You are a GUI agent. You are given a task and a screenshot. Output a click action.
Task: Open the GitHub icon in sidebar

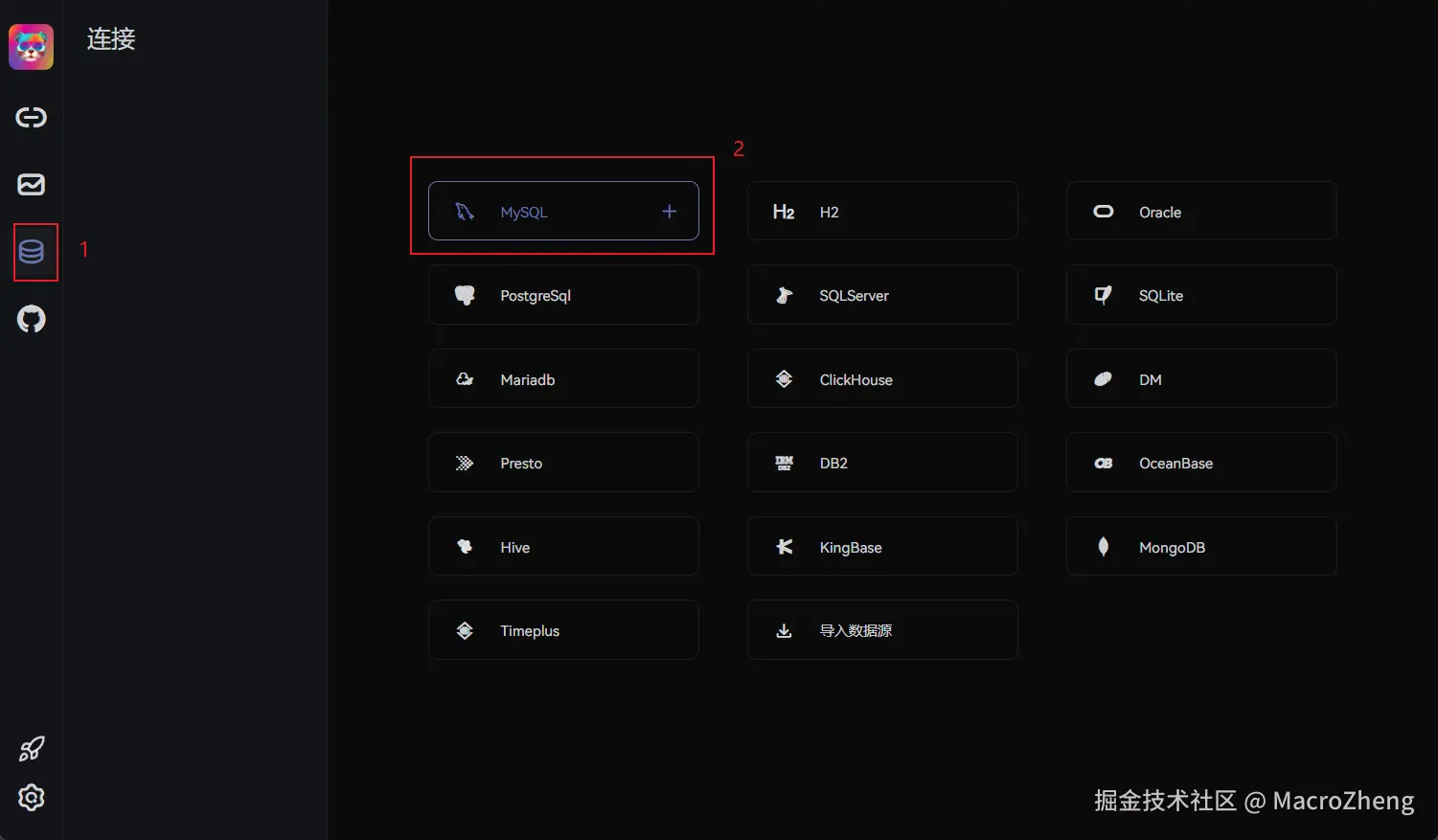(32, 319)
